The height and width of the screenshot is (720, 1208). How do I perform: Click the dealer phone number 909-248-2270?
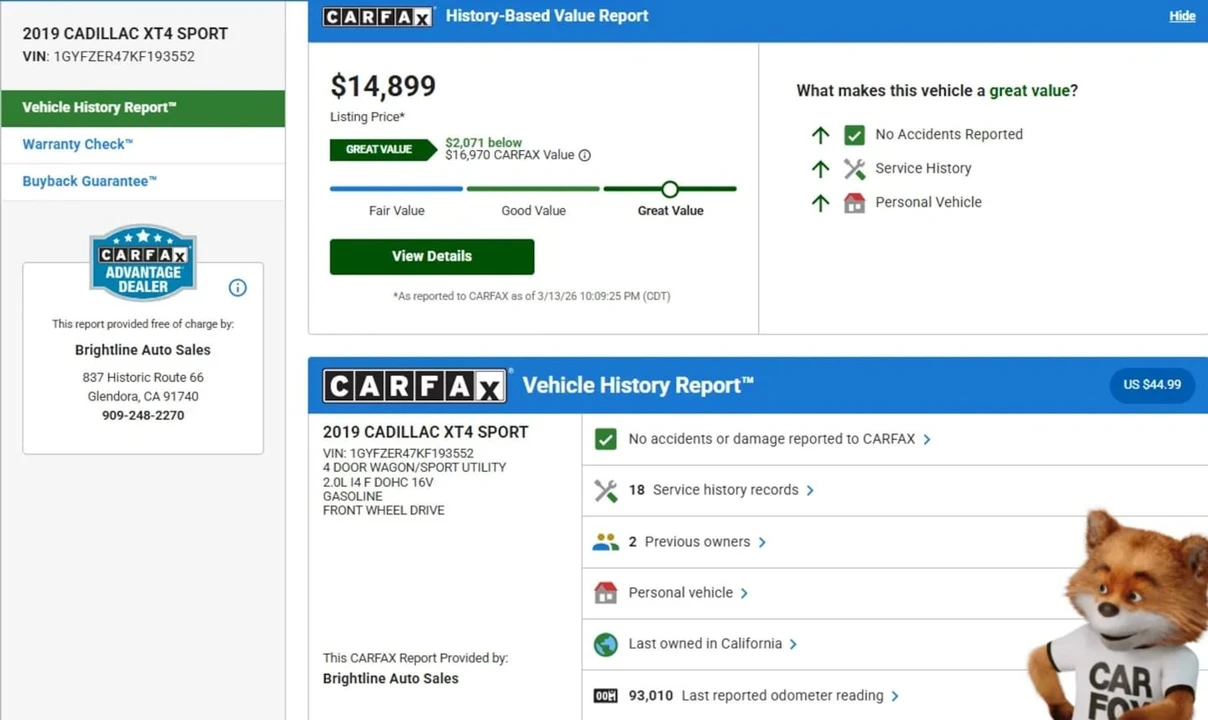[143, 415]
